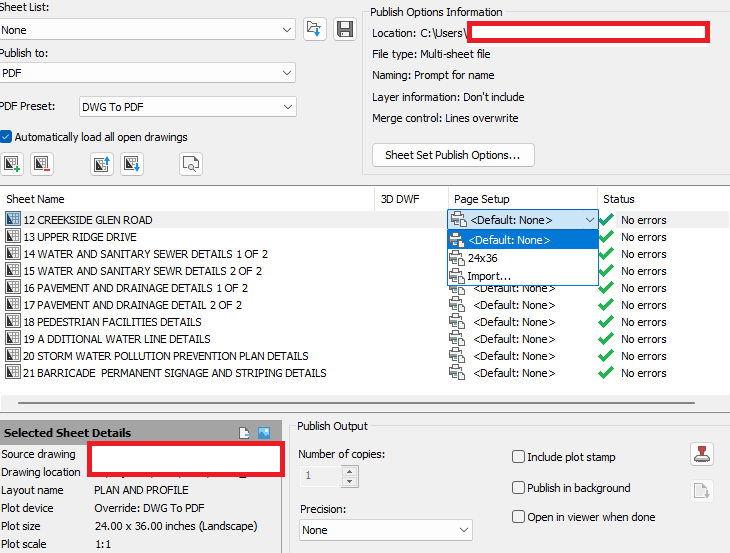This screenshot has height=553, width=730.
Task: Uncheck Automatically load all open drawings
Action: [x=6, y=137]
